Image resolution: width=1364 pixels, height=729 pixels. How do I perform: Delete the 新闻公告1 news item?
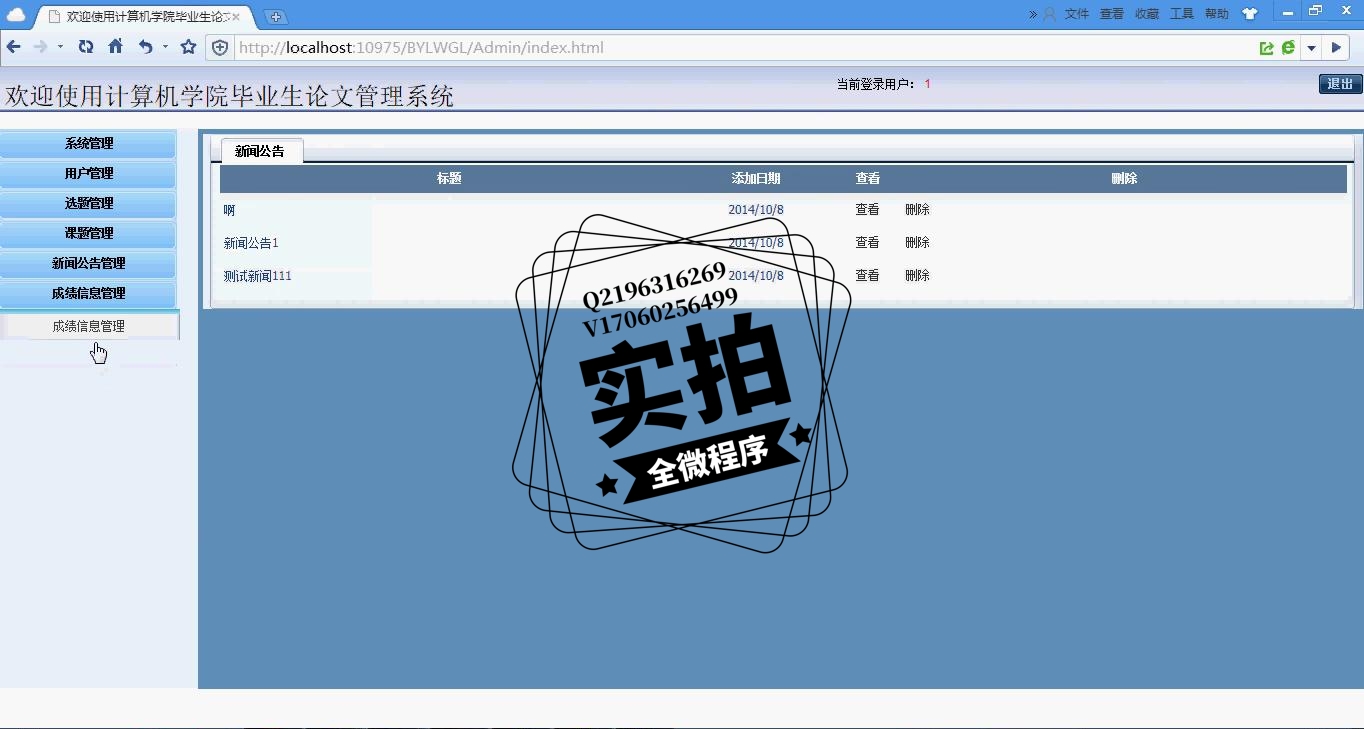(917, 243)
